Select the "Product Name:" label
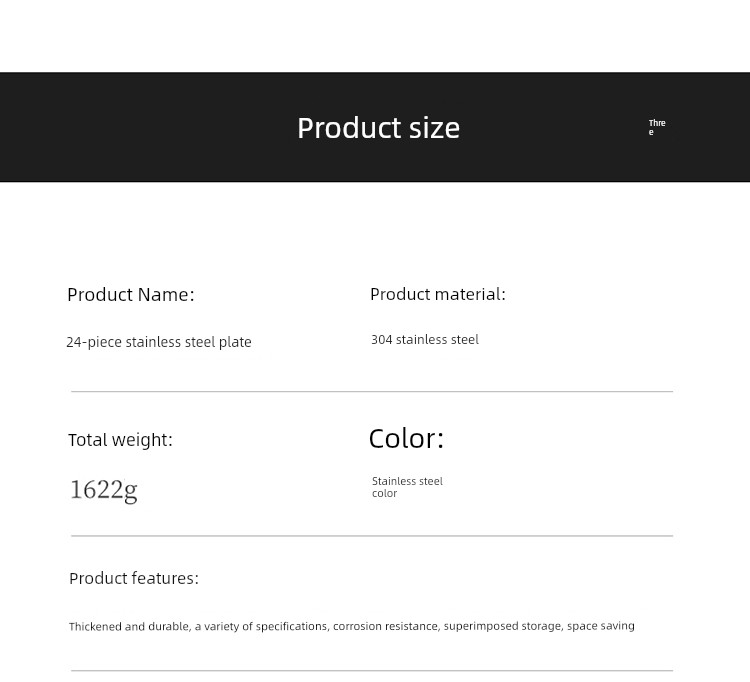 (130, 294)
